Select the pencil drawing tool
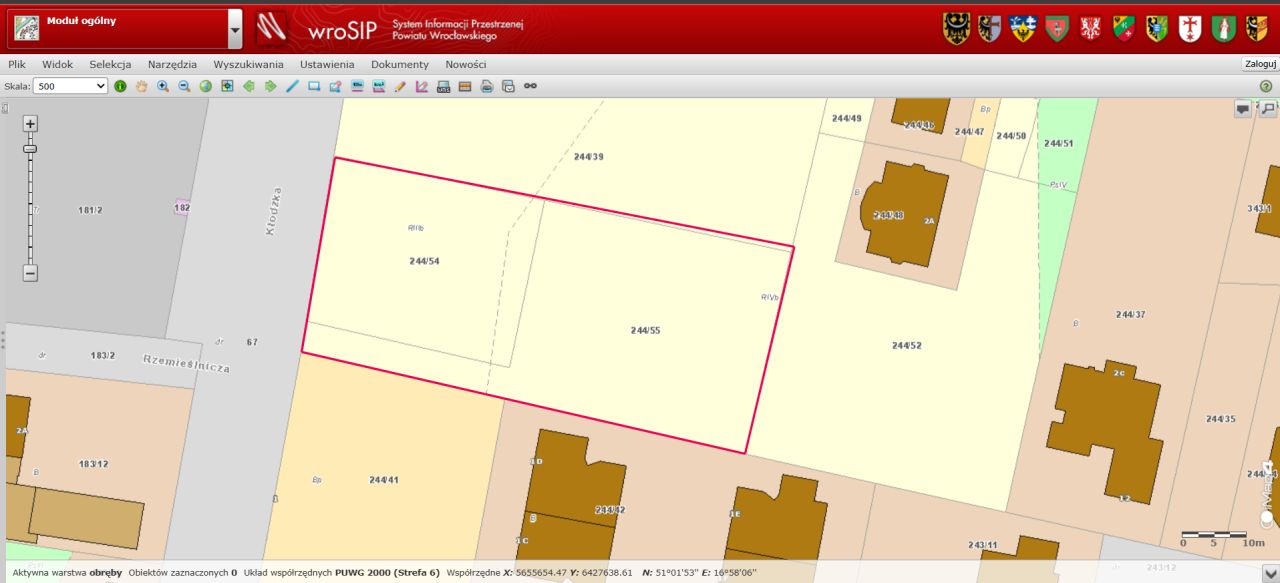1280x583 pixels. coord(400,86)
